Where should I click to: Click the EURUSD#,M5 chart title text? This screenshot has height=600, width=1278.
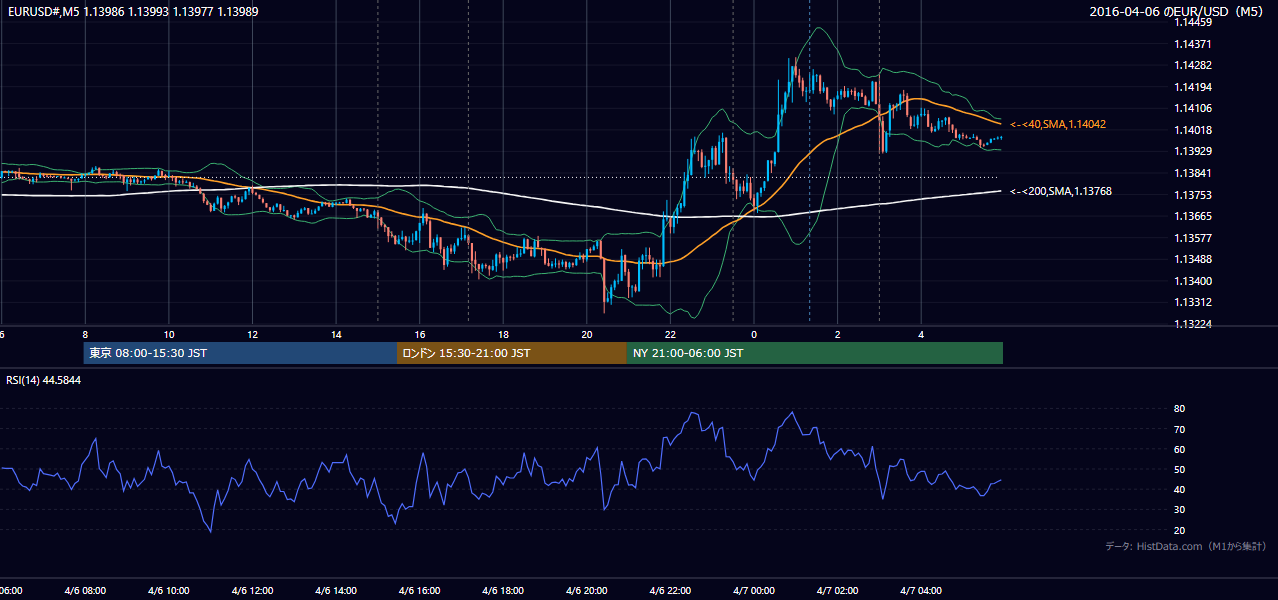[131, 12]
